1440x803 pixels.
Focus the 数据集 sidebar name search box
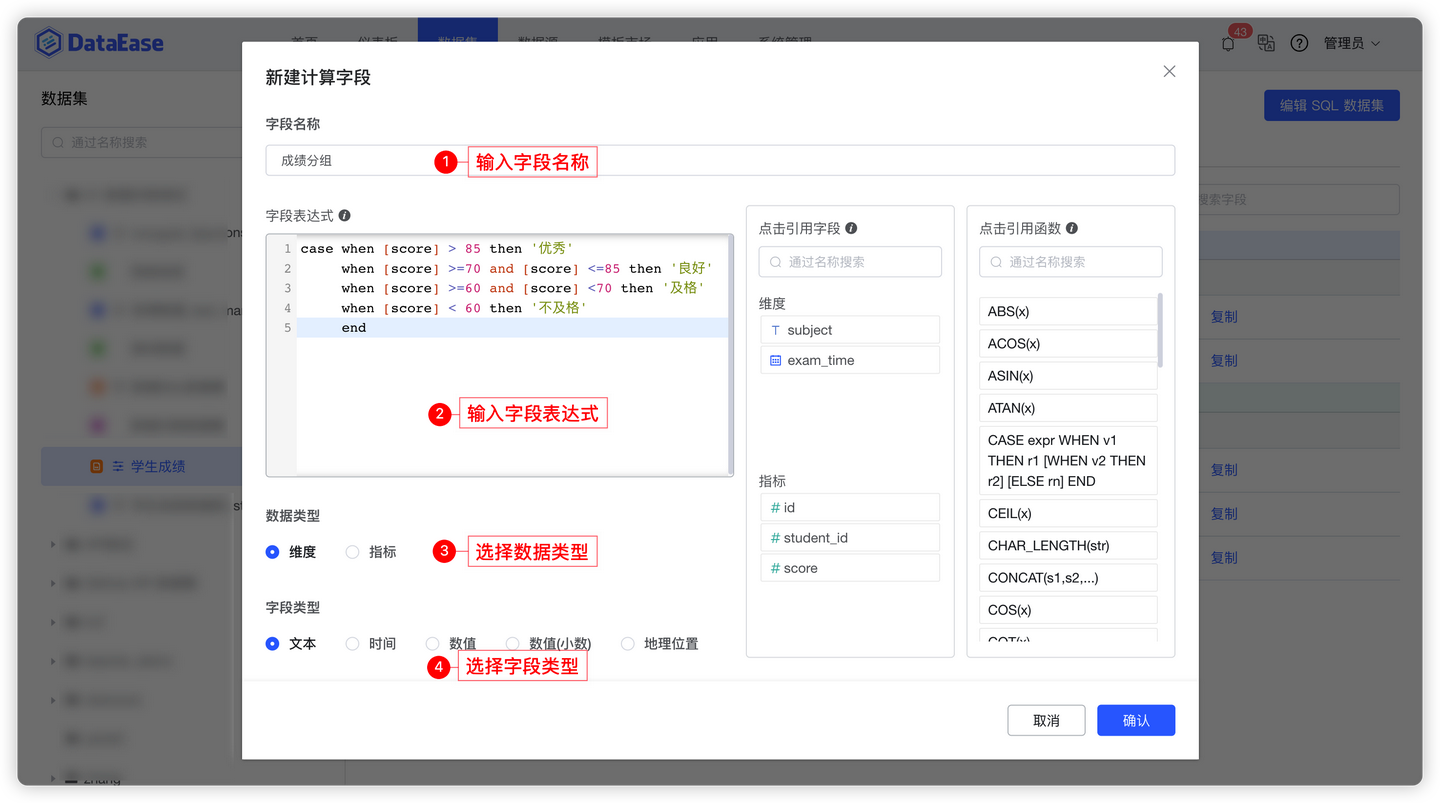point(142,143)
